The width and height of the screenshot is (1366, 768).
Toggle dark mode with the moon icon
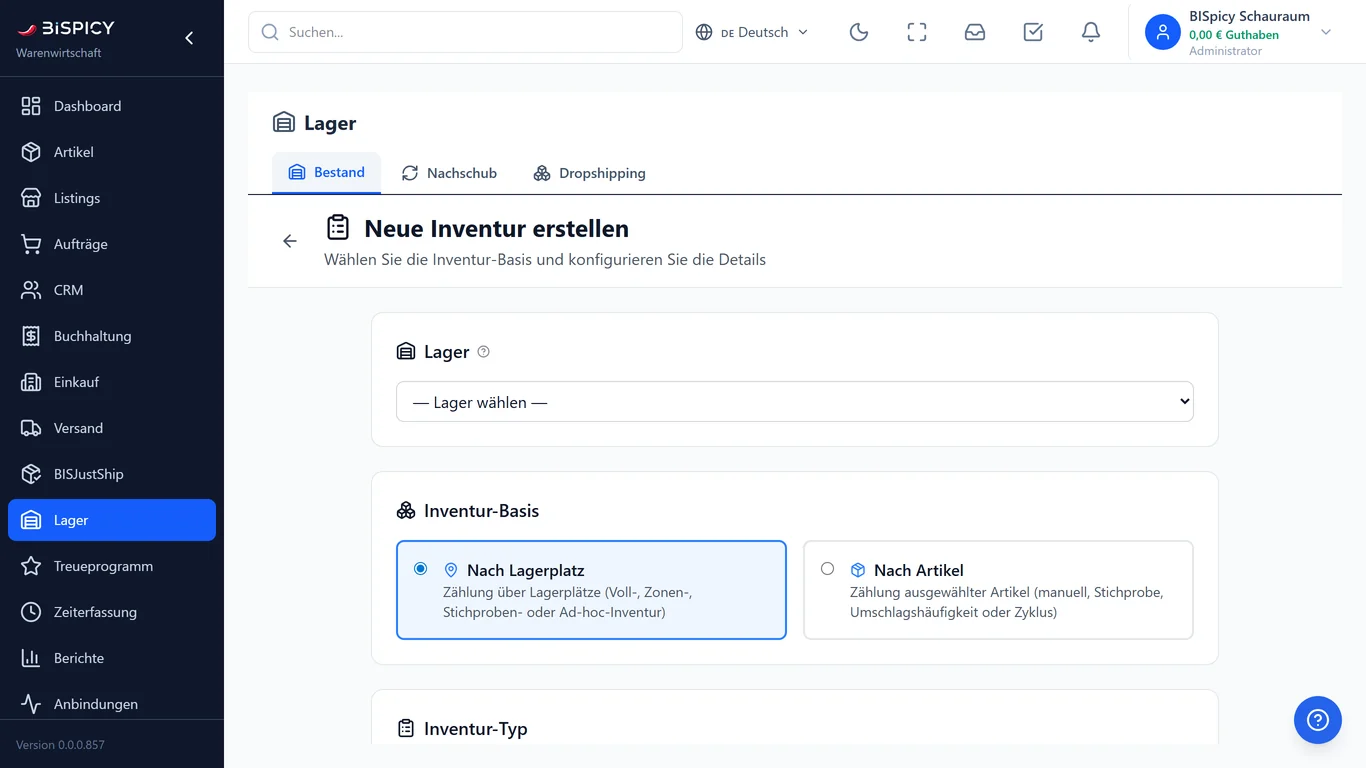859,32
